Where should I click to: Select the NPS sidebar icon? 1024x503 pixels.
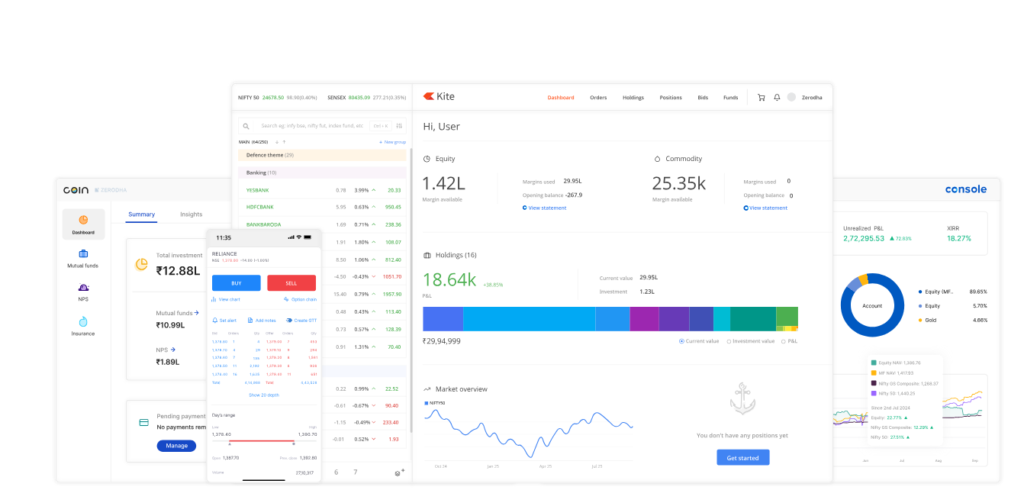click(x=83, y=291)
